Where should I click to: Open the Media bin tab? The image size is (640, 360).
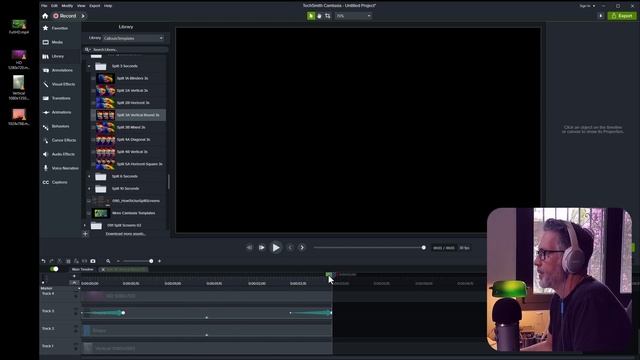click(x=60, y=42)
